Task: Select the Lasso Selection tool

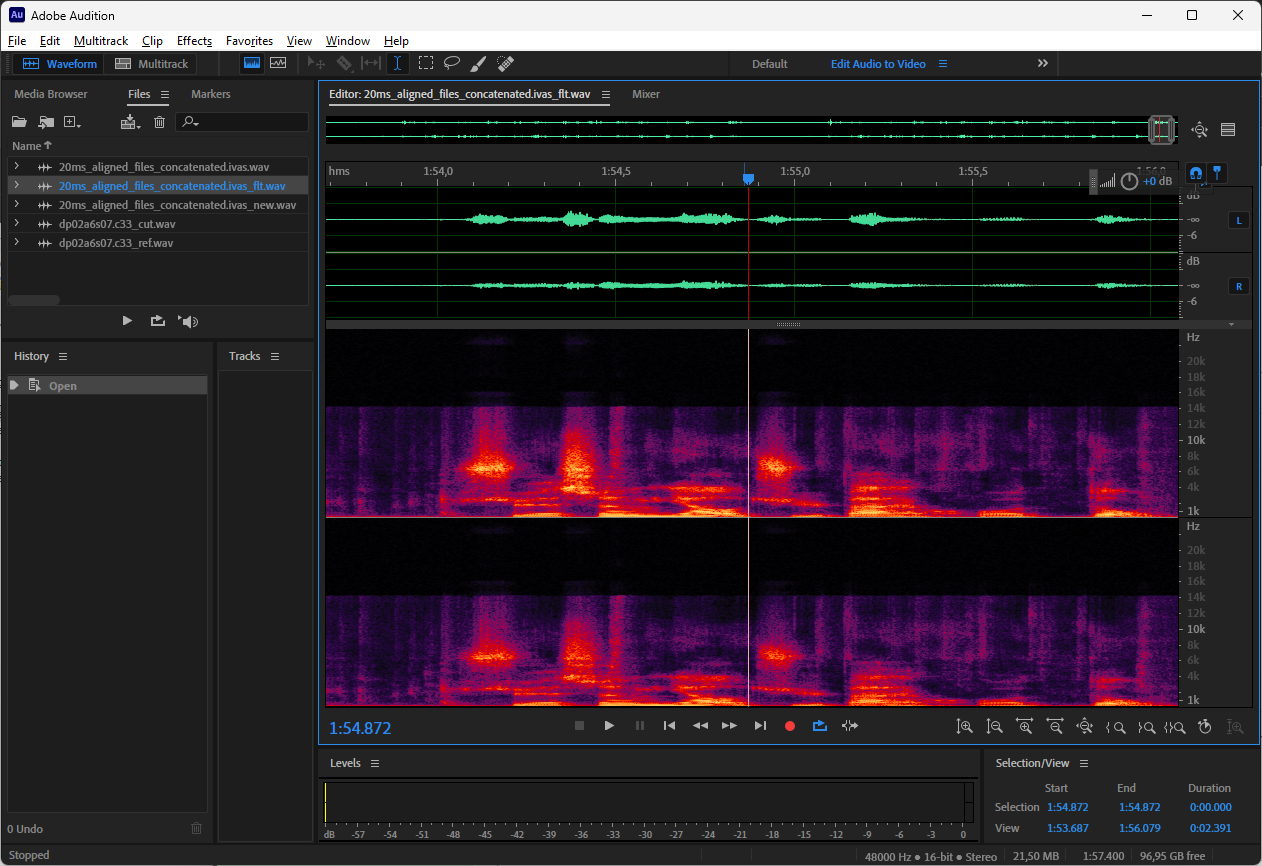Action: (452, 63)
